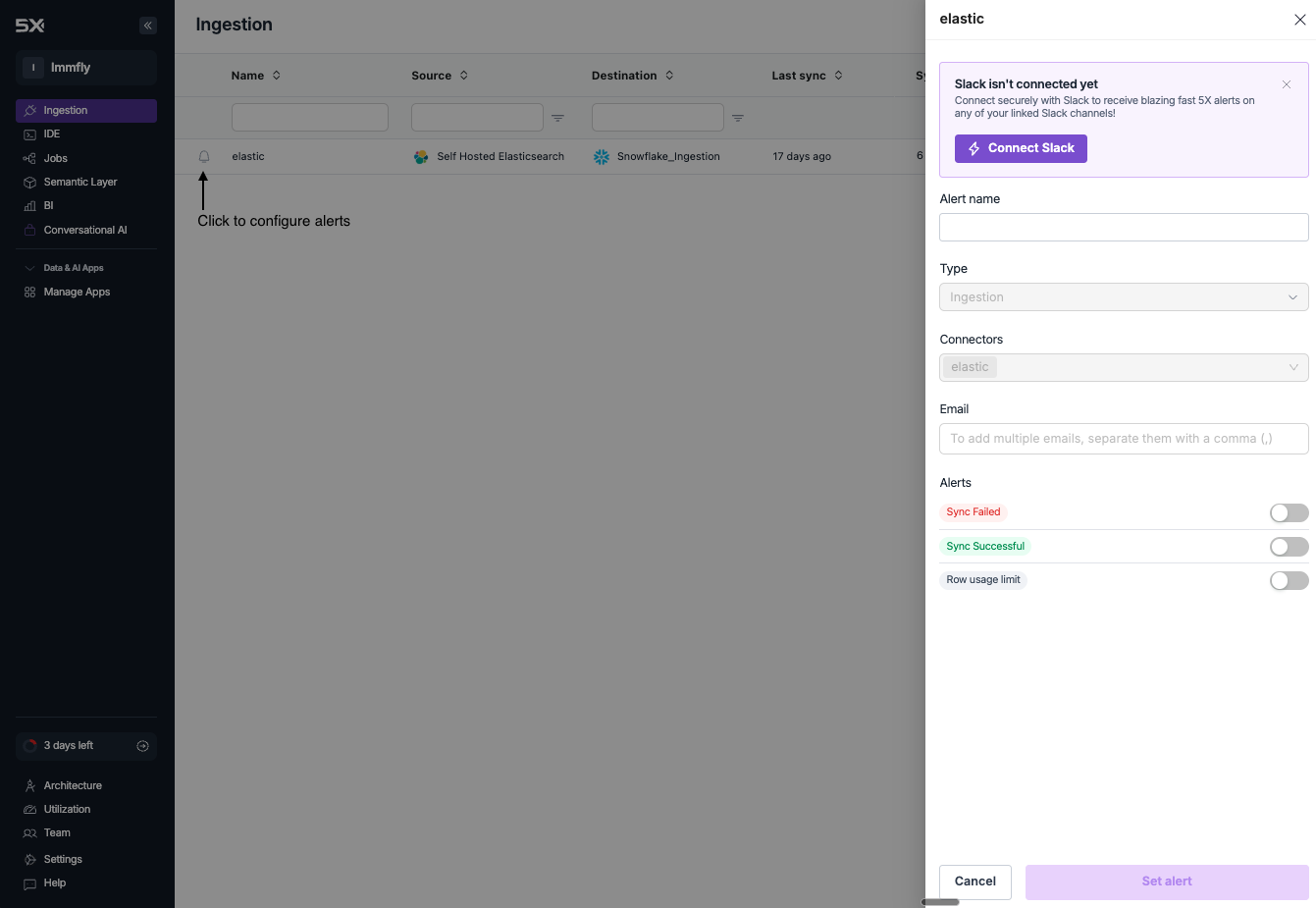Viewport: 1316px width, 908px height.
Task: Click the horizontal scrollbar thumb
Action: pos(940,902)
